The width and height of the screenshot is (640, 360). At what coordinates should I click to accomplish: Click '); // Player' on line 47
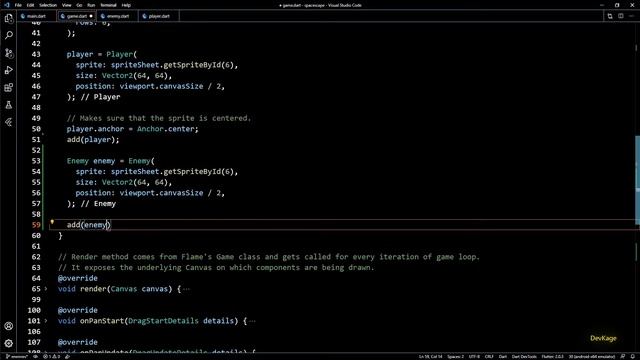tap(93, 97)
